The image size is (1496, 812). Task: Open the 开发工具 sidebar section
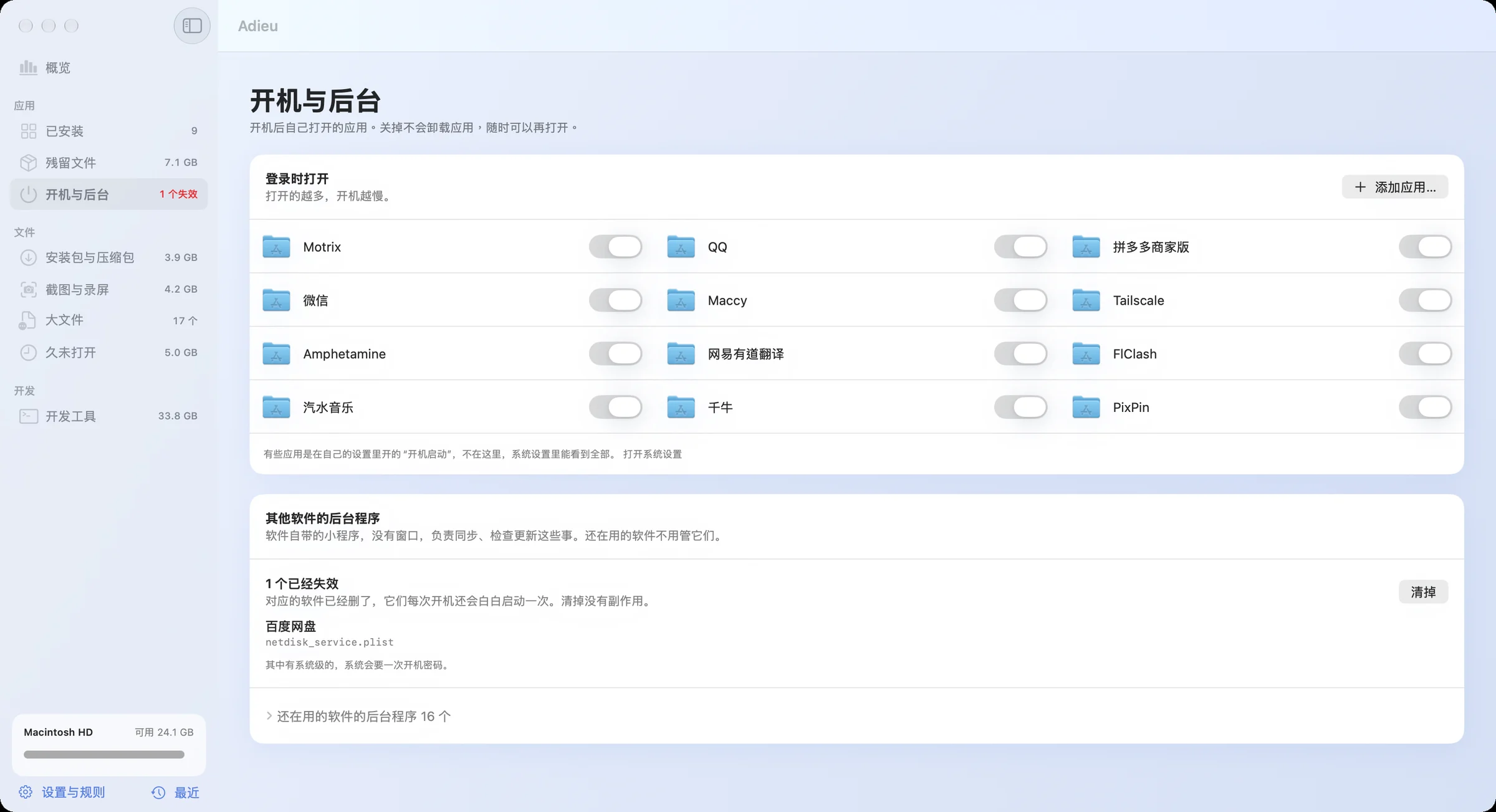(108, 416)
